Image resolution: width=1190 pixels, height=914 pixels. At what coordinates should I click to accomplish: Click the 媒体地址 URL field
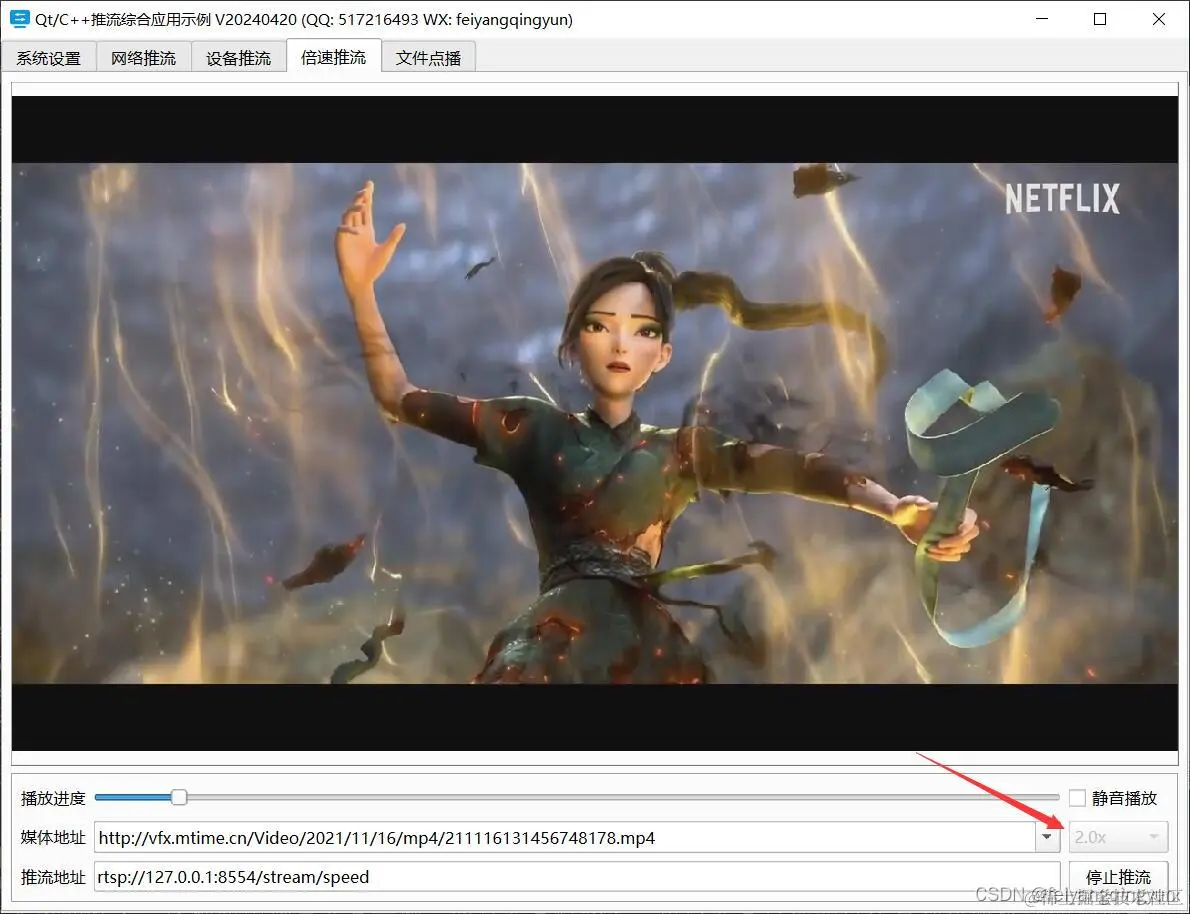point(565,837)
